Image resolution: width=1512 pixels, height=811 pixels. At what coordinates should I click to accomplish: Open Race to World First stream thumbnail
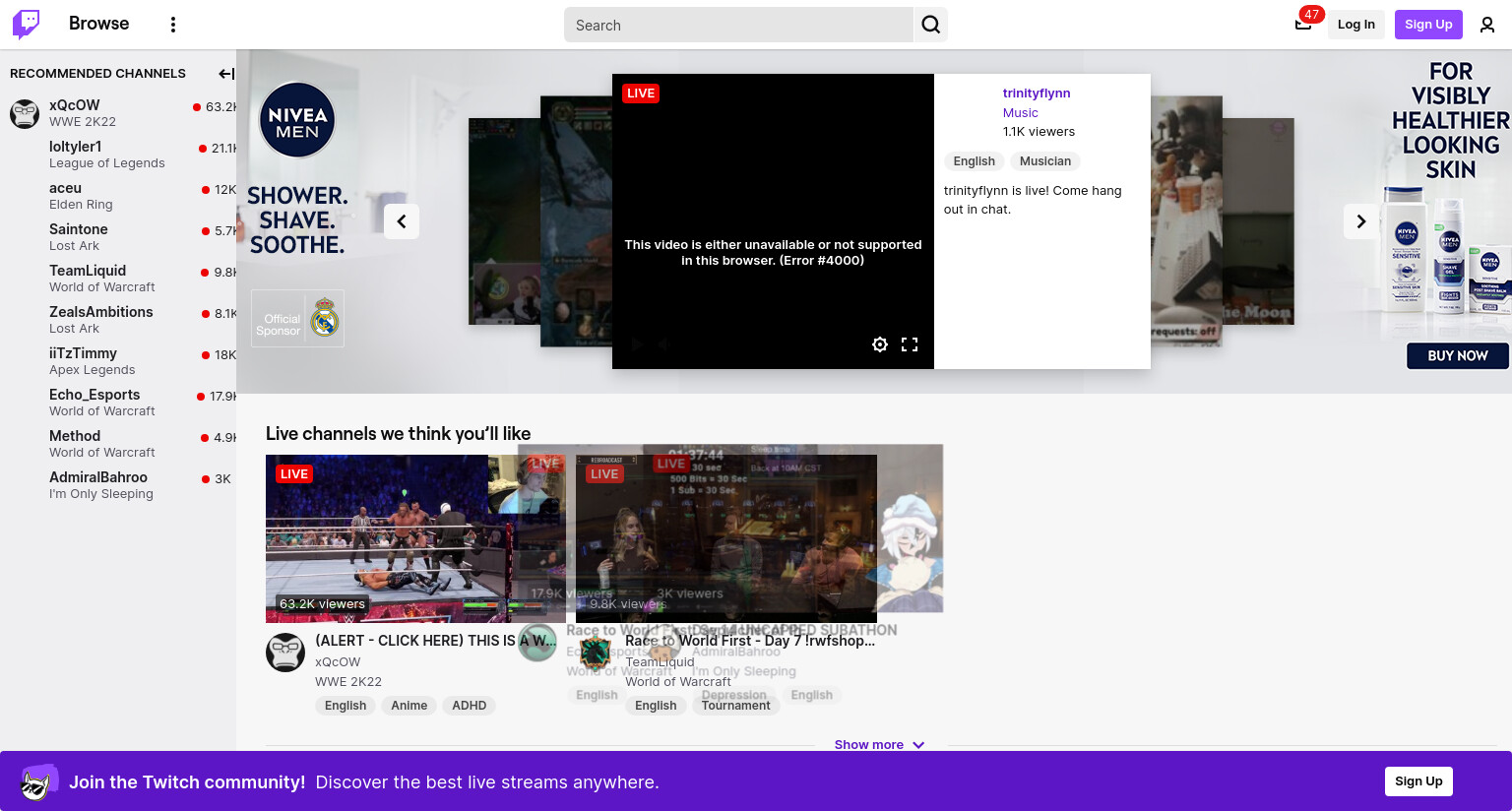(x=726, y=538)
